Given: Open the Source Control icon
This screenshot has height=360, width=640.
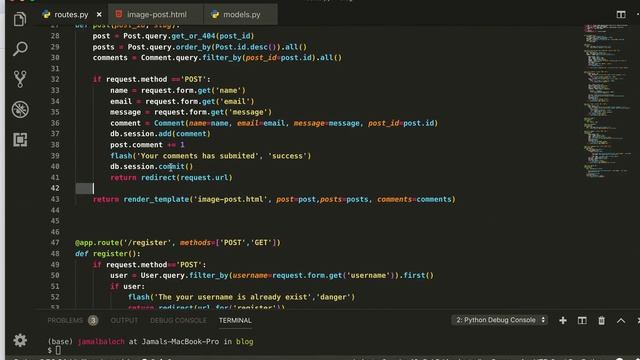Looking at the screenshot, I should [20, 79].
